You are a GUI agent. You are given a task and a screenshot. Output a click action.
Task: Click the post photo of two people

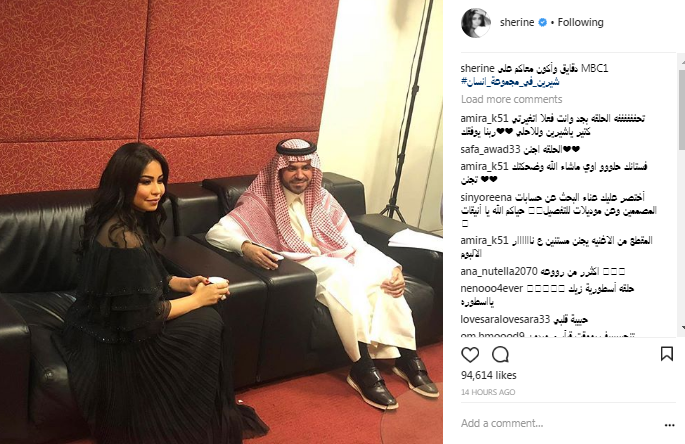point(221,222)
